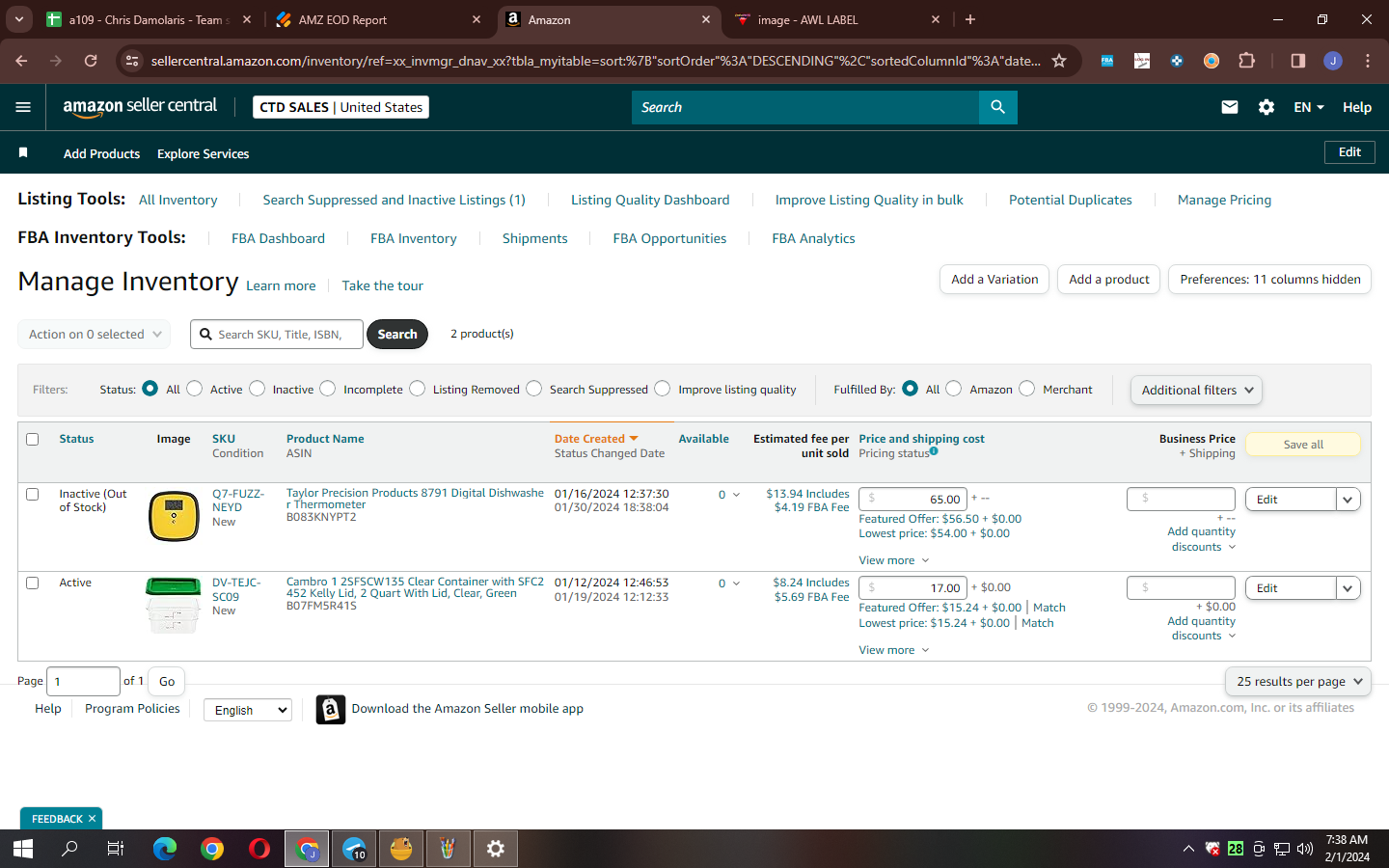Select Fulfilled By Amazon radio button

953,389
